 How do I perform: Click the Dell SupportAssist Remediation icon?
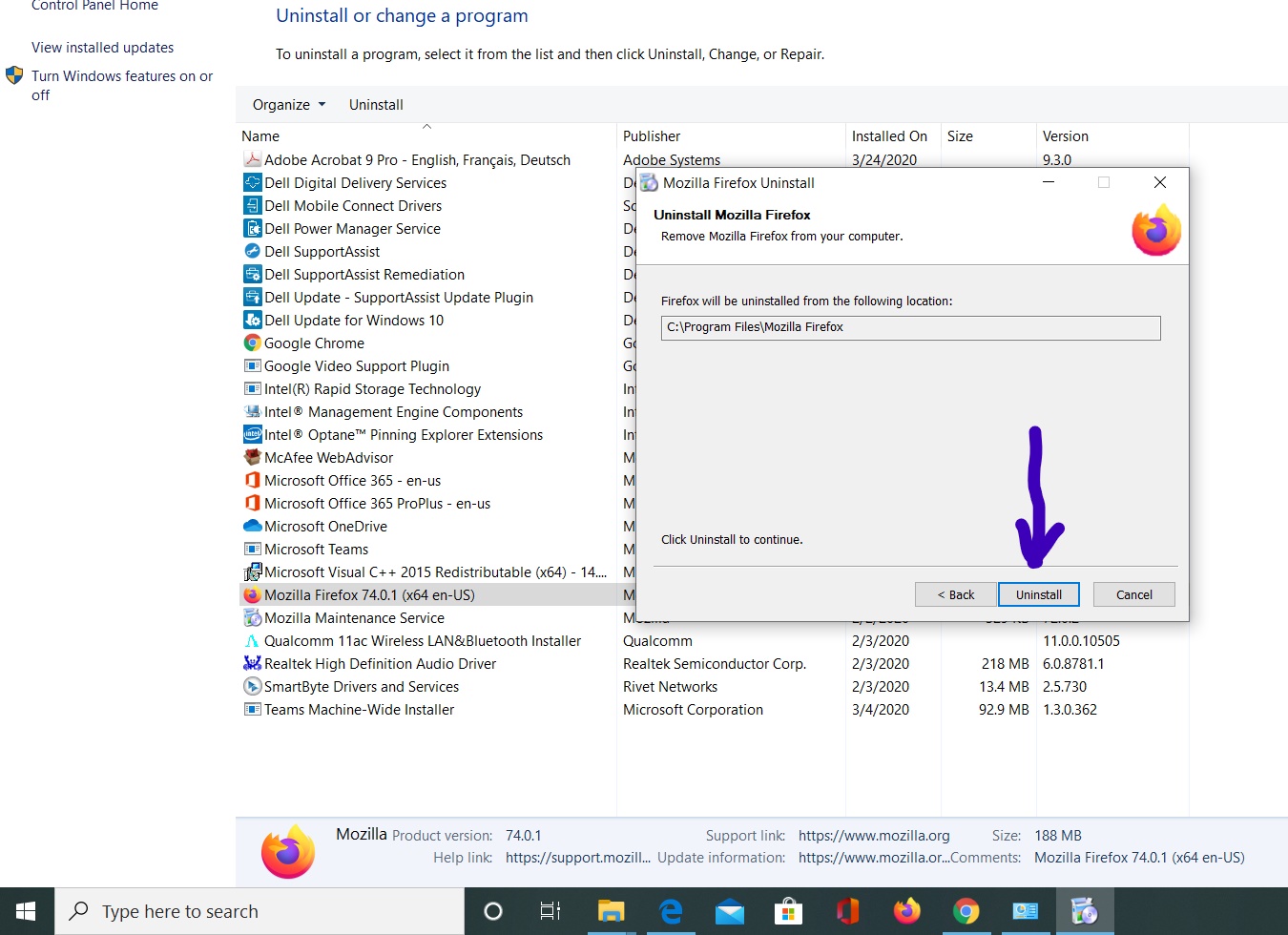[253, 274]
